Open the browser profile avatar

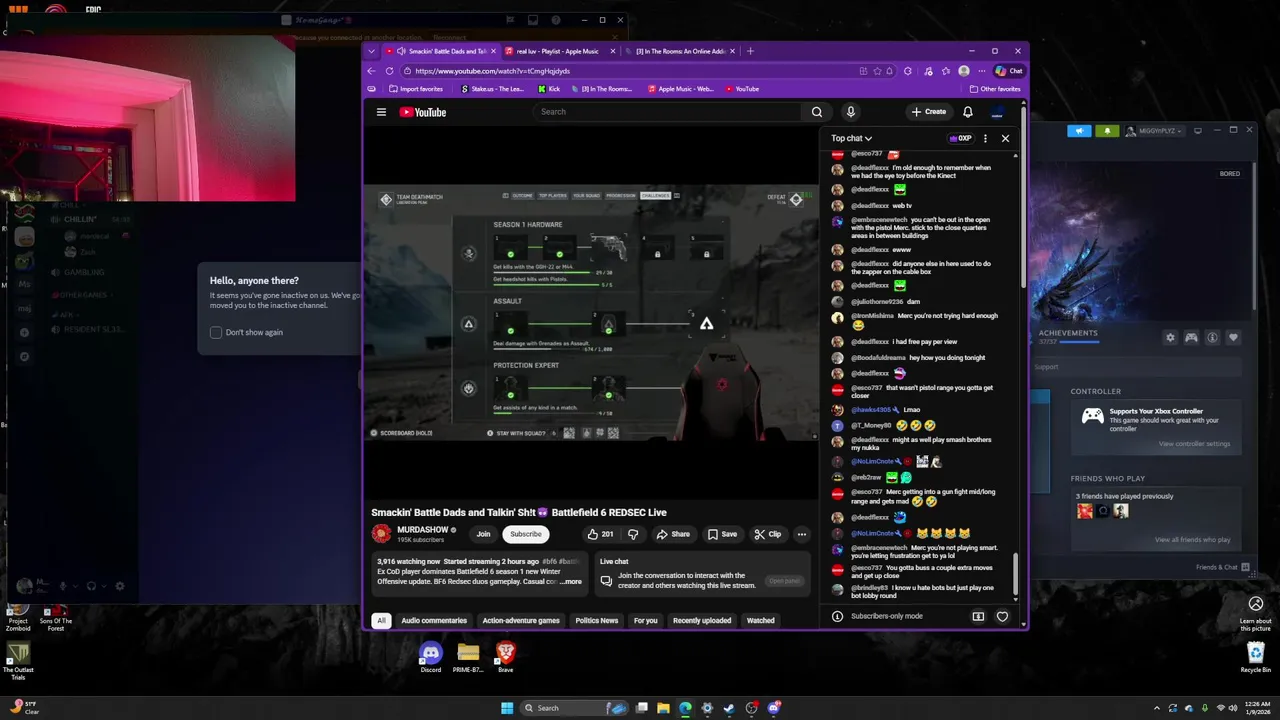tap(963, 71)
